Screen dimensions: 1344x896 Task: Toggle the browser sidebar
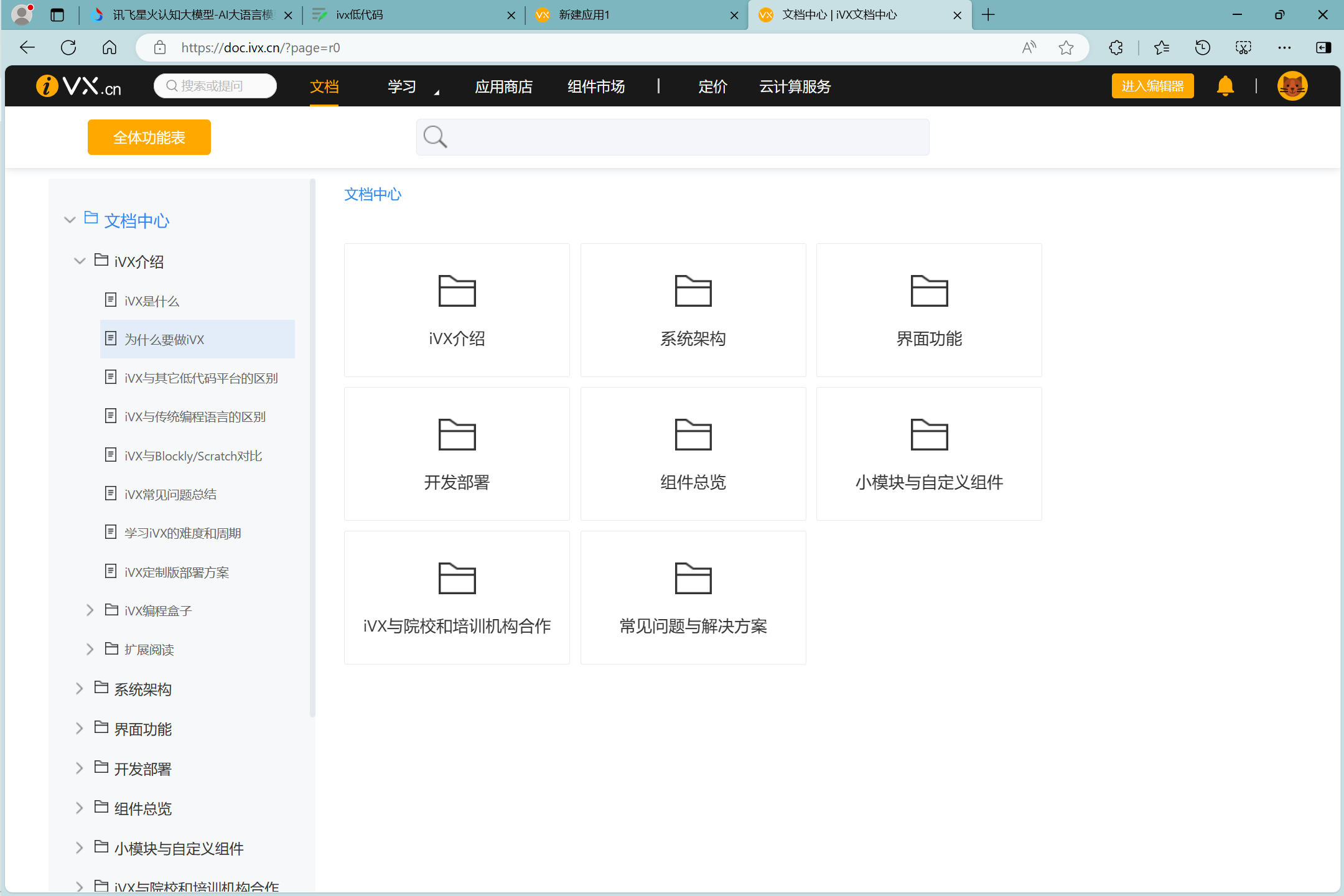[1323, 47]
